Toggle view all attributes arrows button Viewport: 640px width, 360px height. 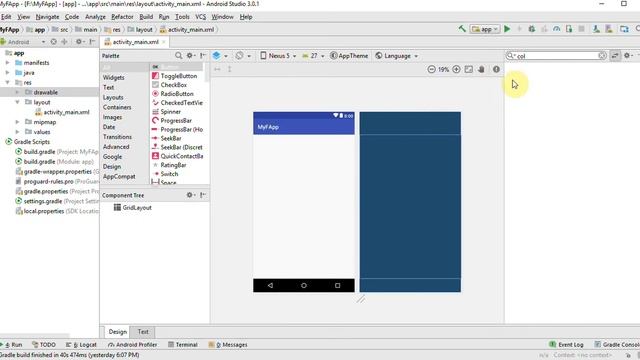coord(615,56)
